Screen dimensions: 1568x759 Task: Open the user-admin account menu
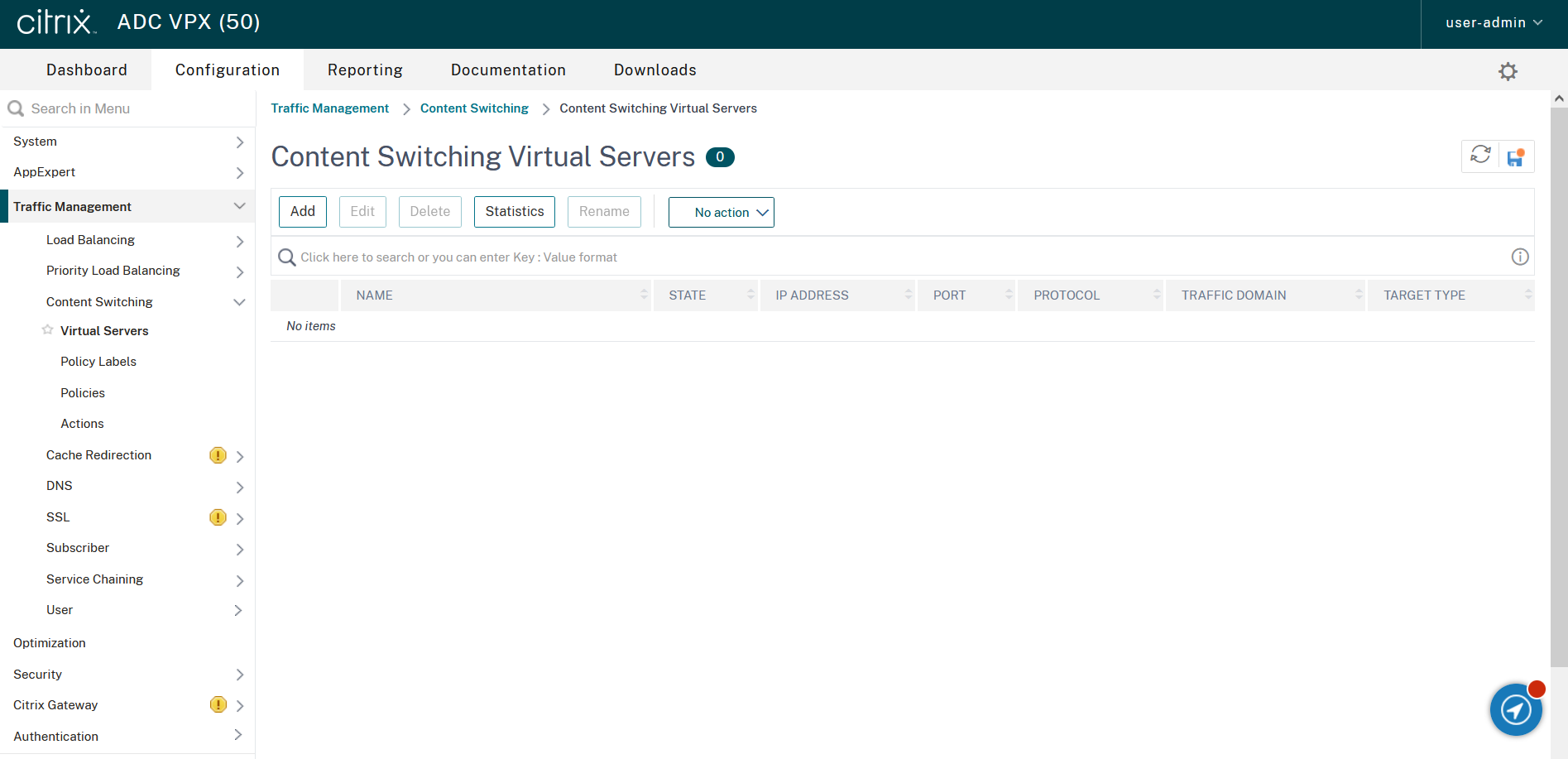(x=1494, y=23)
